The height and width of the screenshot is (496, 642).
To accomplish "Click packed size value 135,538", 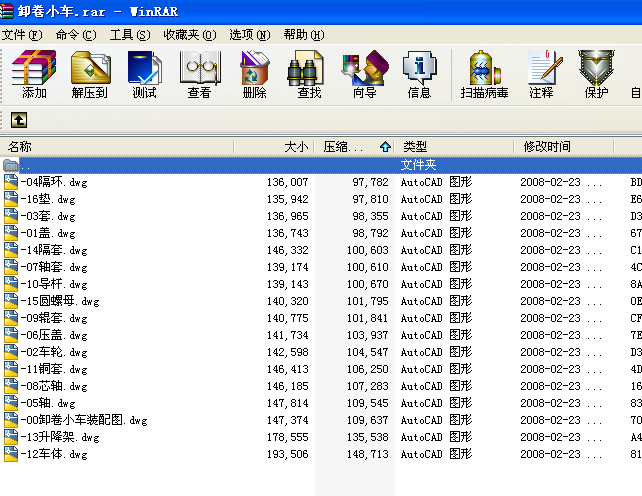I will pyautogui.click(x=368, y=437).
